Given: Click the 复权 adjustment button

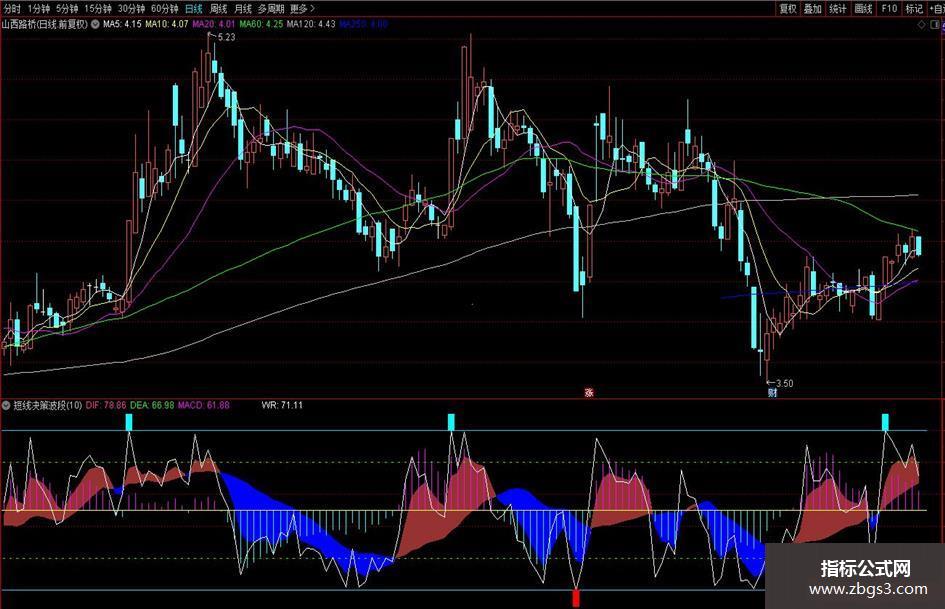Looking at the screenshot, I should click(x=788, y=8).
